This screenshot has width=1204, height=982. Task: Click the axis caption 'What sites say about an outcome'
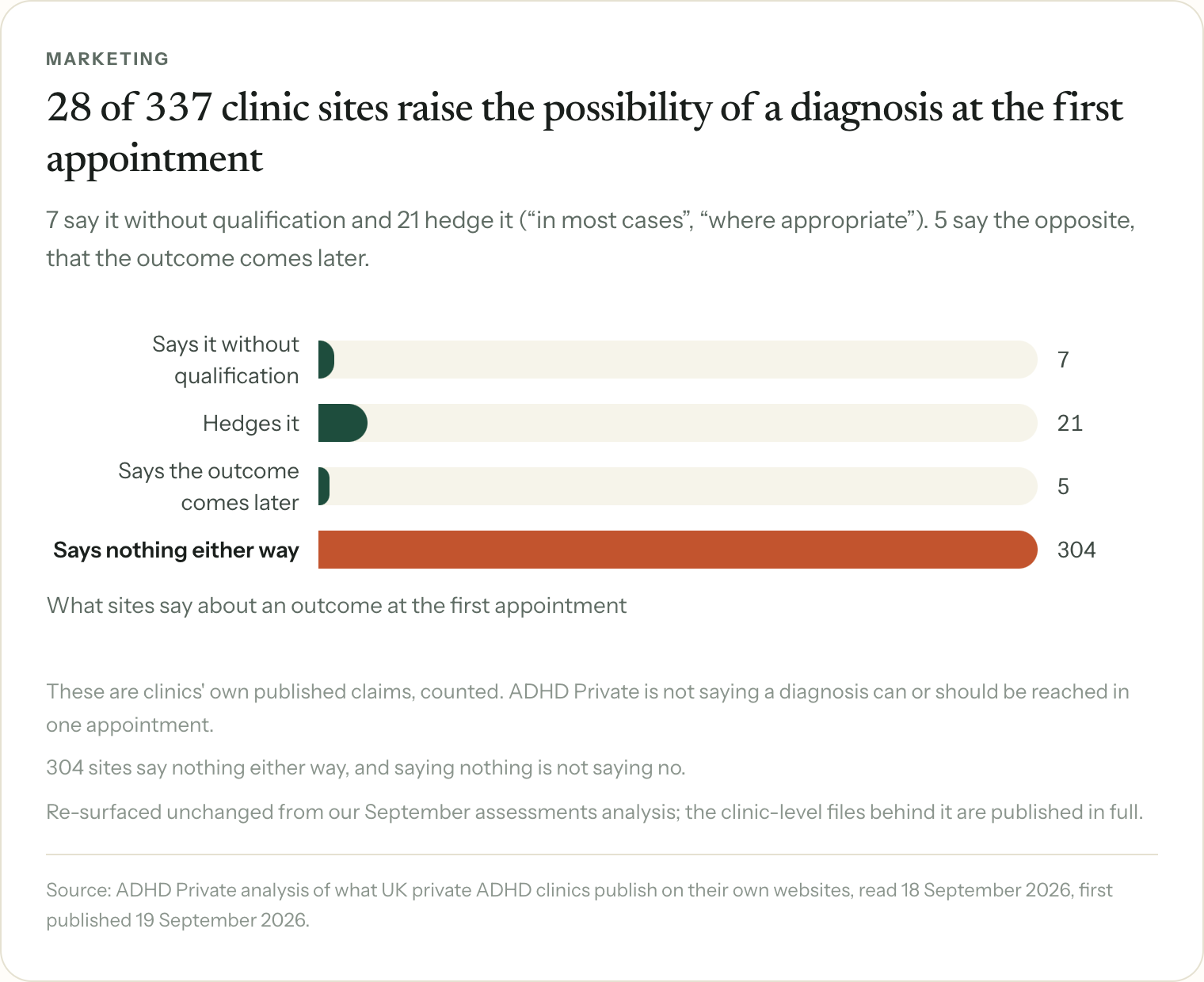click(337, 606)
